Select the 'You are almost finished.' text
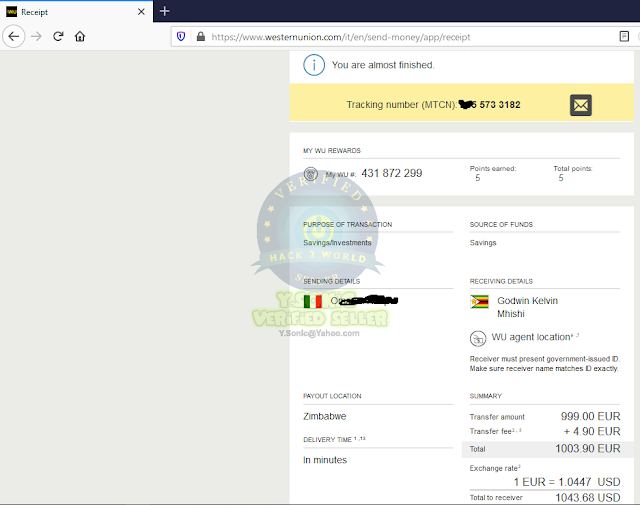Screen dimensions: 640x505 point(383,65)
